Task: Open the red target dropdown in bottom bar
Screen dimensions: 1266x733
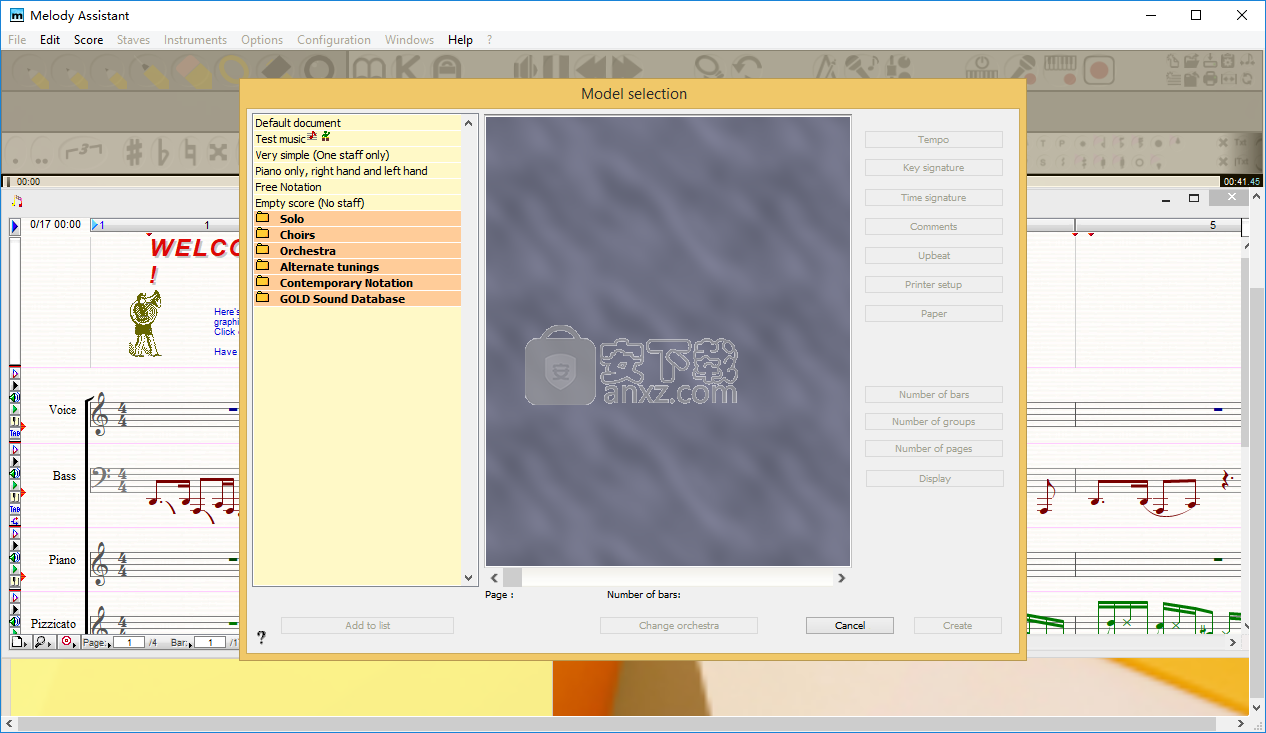Action: coord(69,642)
